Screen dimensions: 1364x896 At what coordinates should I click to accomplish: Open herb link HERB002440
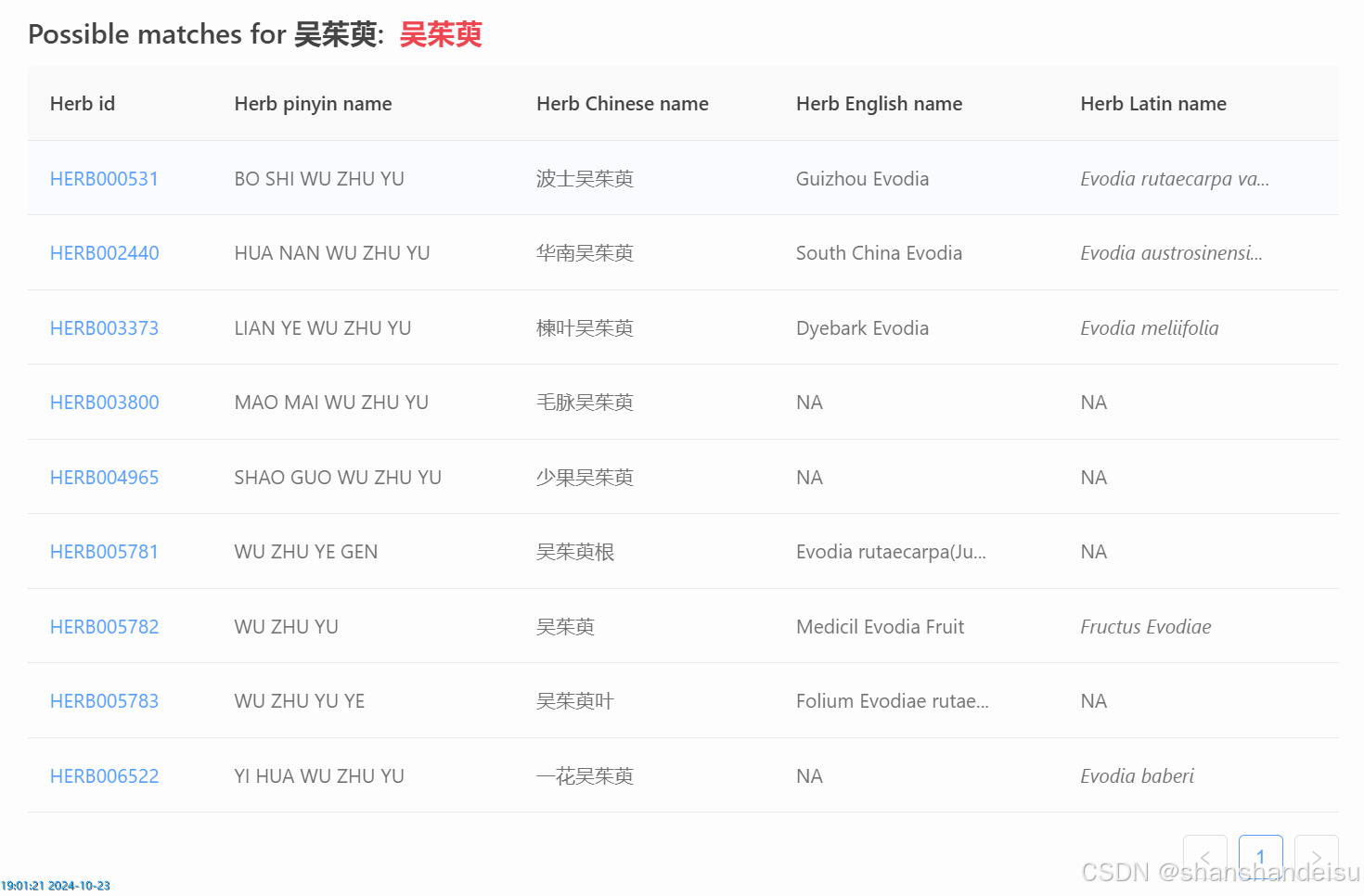coord(105,253)
